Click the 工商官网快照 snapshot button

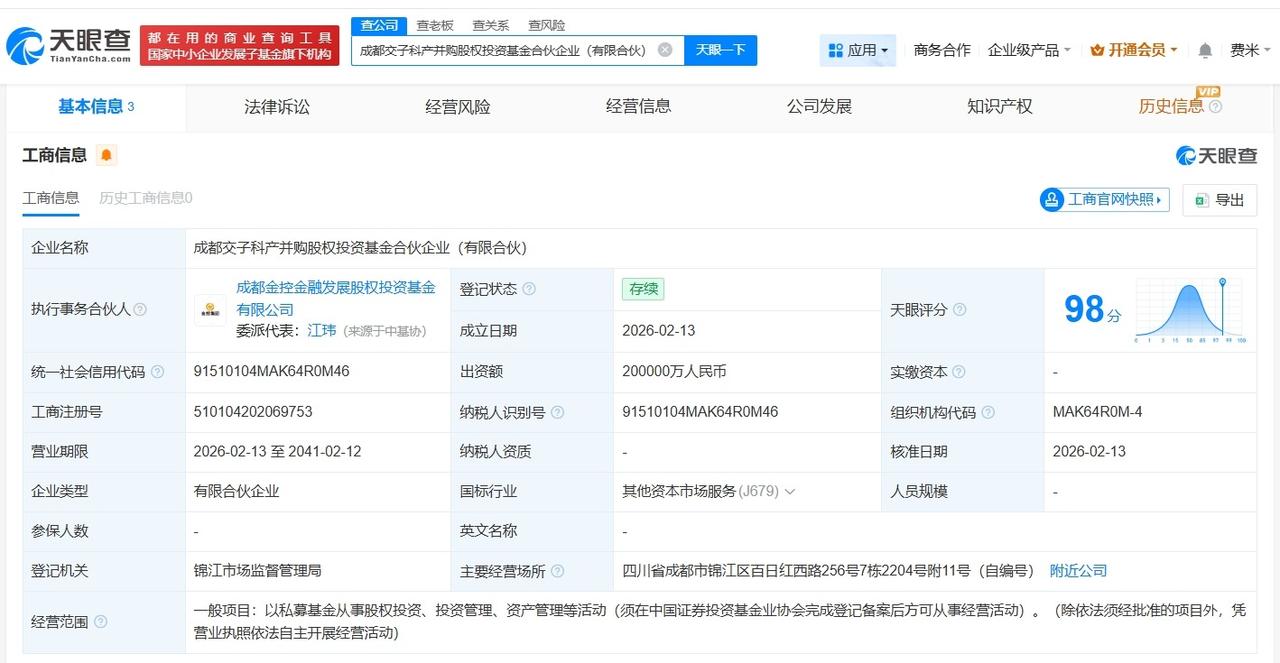coord(1103,200)
